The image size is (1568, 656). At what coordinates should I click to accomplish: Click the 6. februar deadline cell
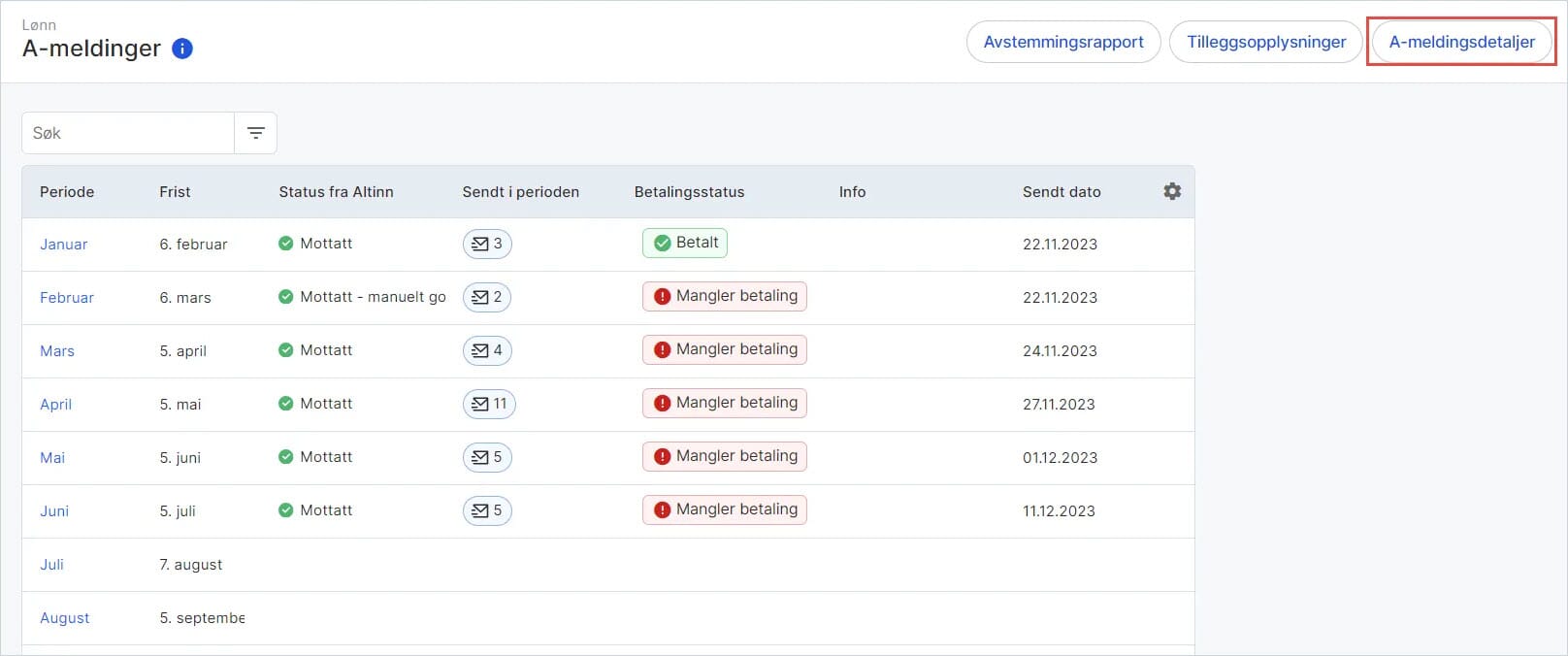point(193,245)
